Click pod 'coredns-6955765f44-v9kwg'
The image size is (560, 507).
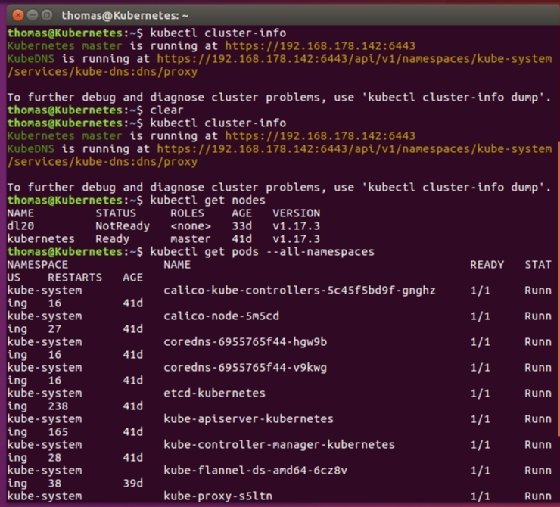pyautogui.click(x=245, y=367)
